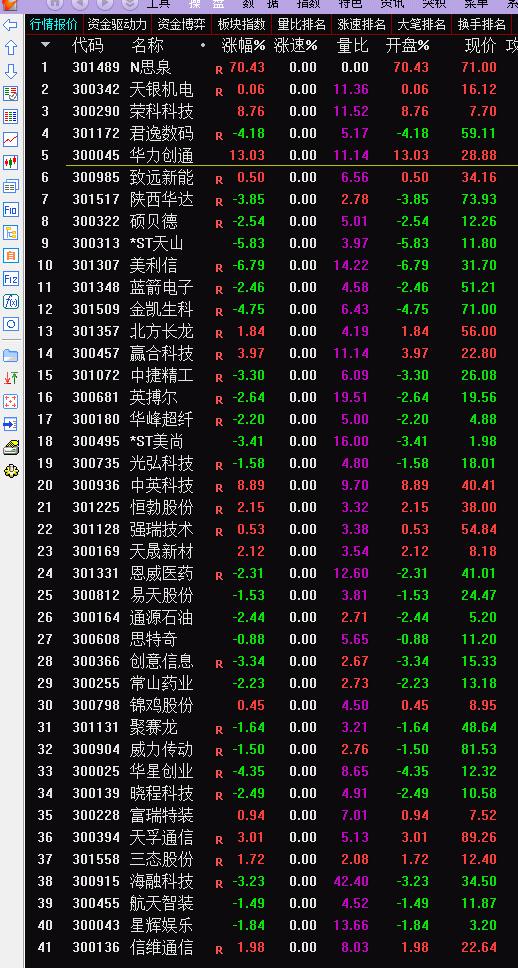Click the f(x) formula icon
518x968 pixels.
point(10,301)
